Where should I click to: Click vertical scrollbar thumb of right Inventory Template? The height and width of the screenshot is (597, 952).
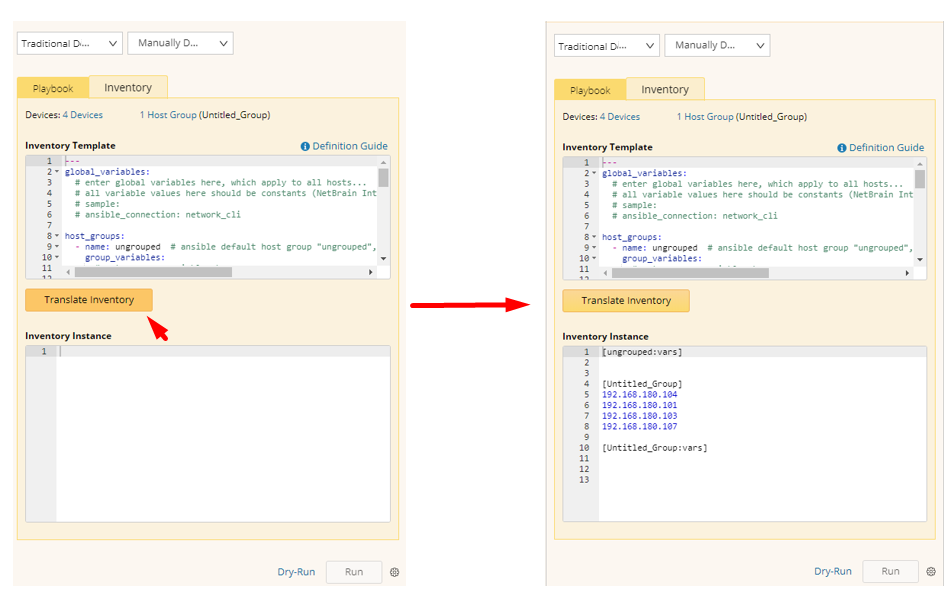point(920,179)
